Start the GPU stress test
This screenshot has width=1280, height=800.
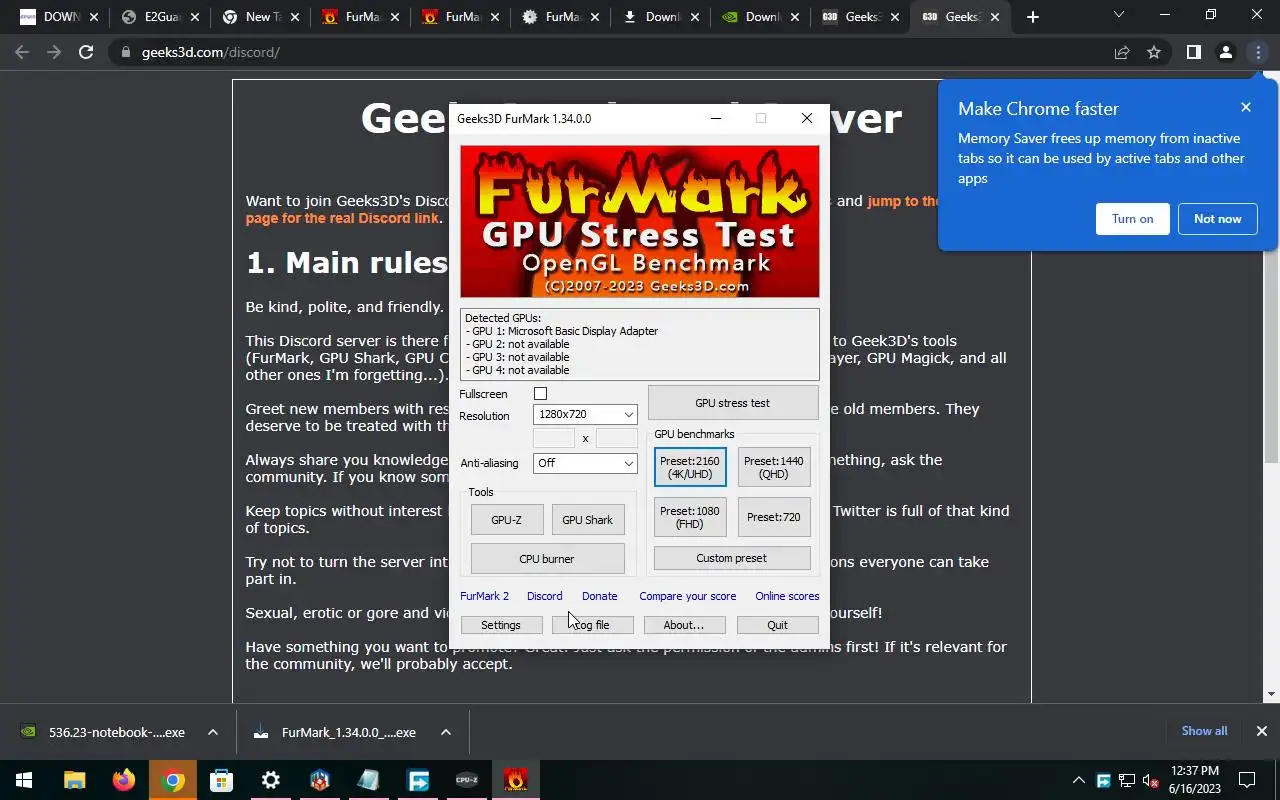click(x=733, y=403)
